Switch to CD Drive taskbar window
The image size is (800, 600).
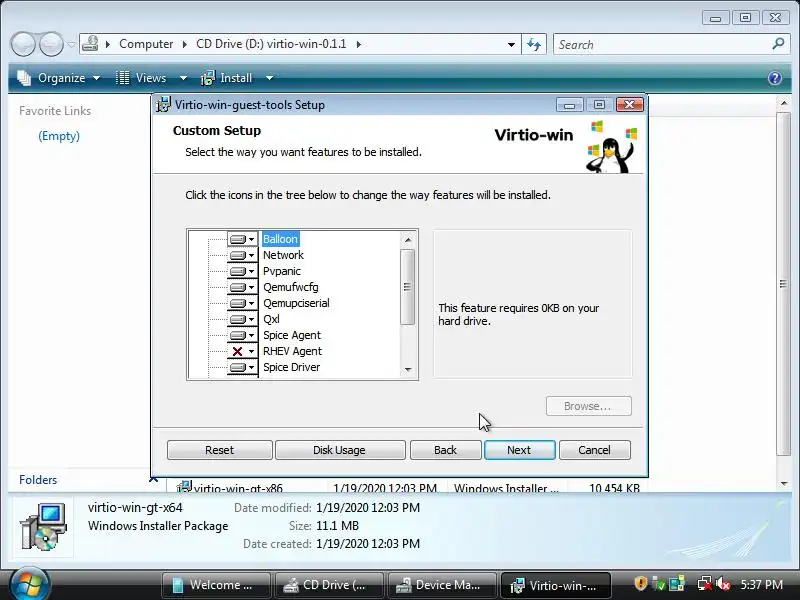pos(329,585)
